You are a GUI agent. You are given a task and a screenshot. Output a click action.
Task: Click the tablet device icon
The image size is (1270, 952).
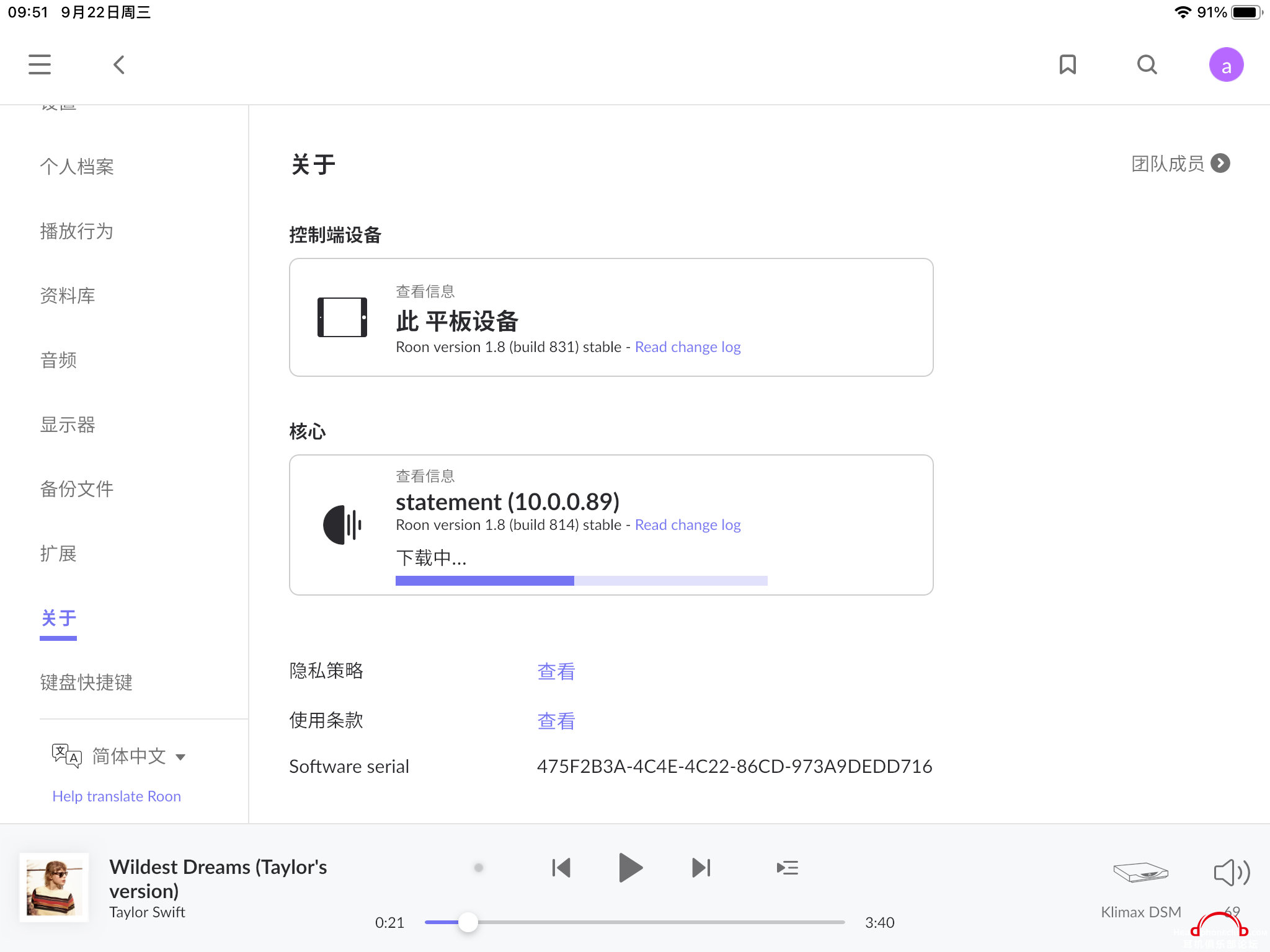[342, 317]
